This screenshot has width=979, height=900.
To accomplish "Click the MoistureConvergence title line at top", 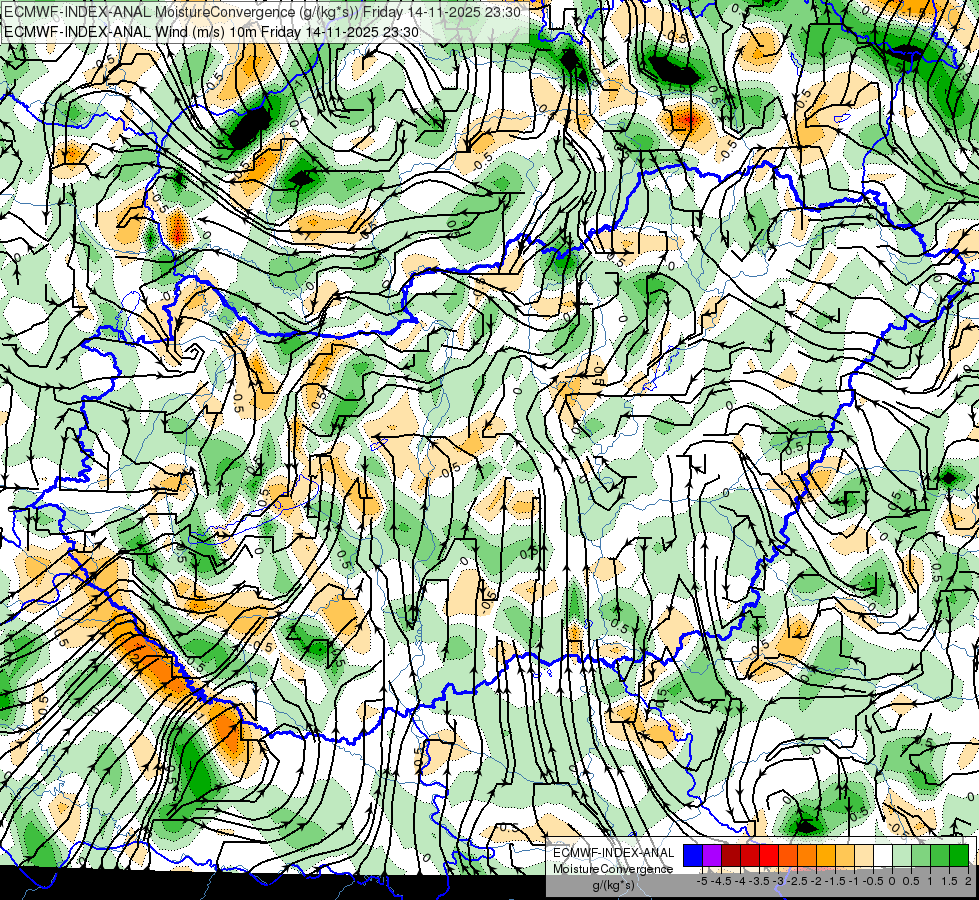I will click(x=262, y=12).
